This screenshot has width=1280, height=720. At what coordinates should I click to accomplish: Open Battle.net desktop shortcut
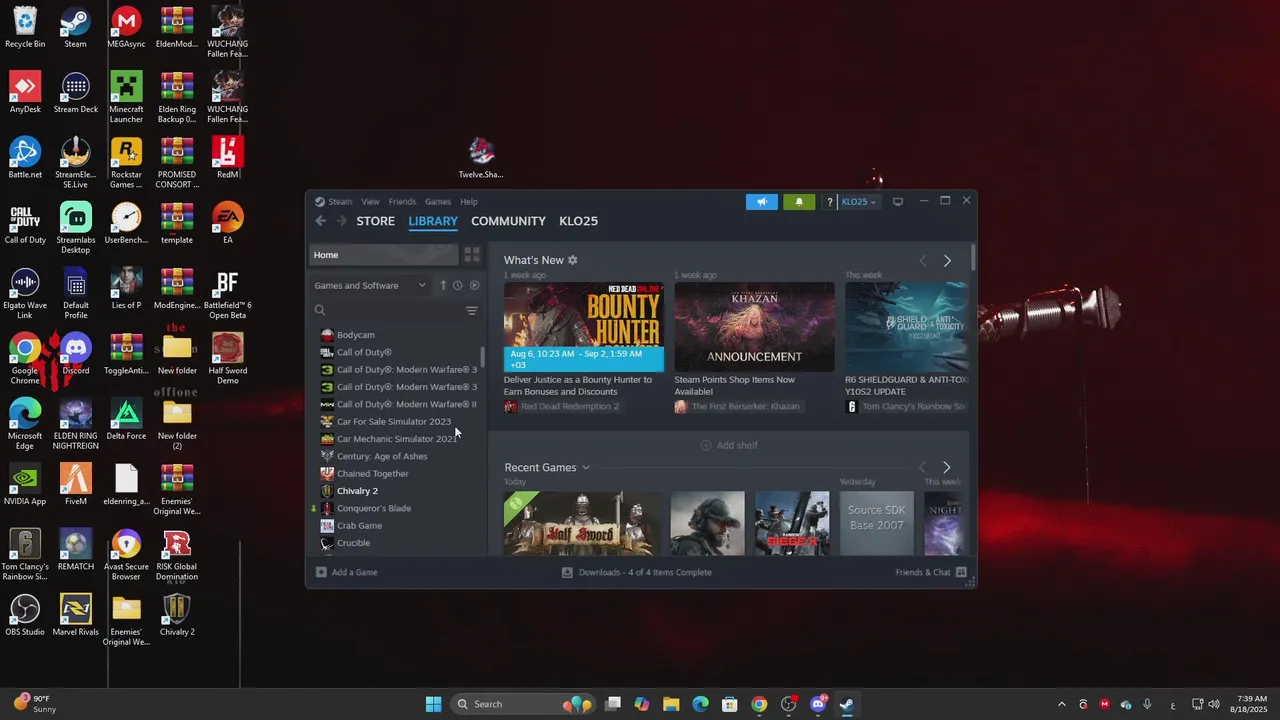point(25,158)
